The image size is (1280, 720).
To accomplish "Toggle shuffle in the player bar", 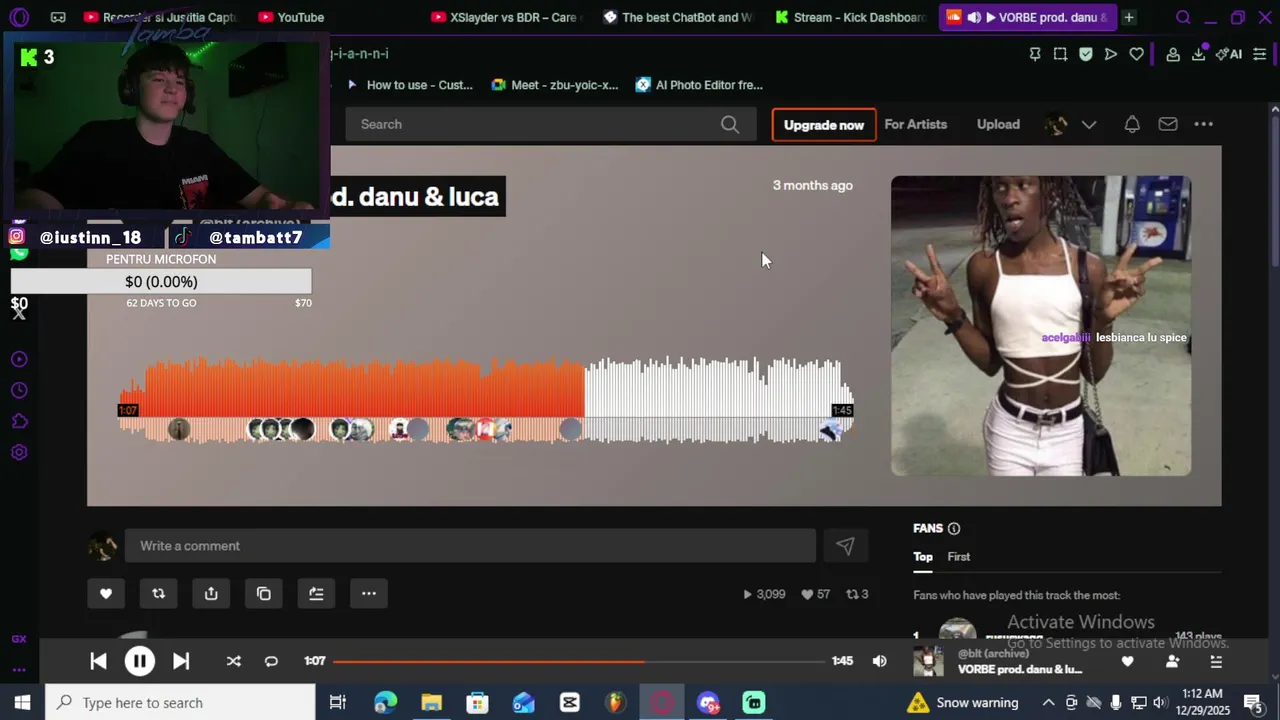I will tap(233, 661).
